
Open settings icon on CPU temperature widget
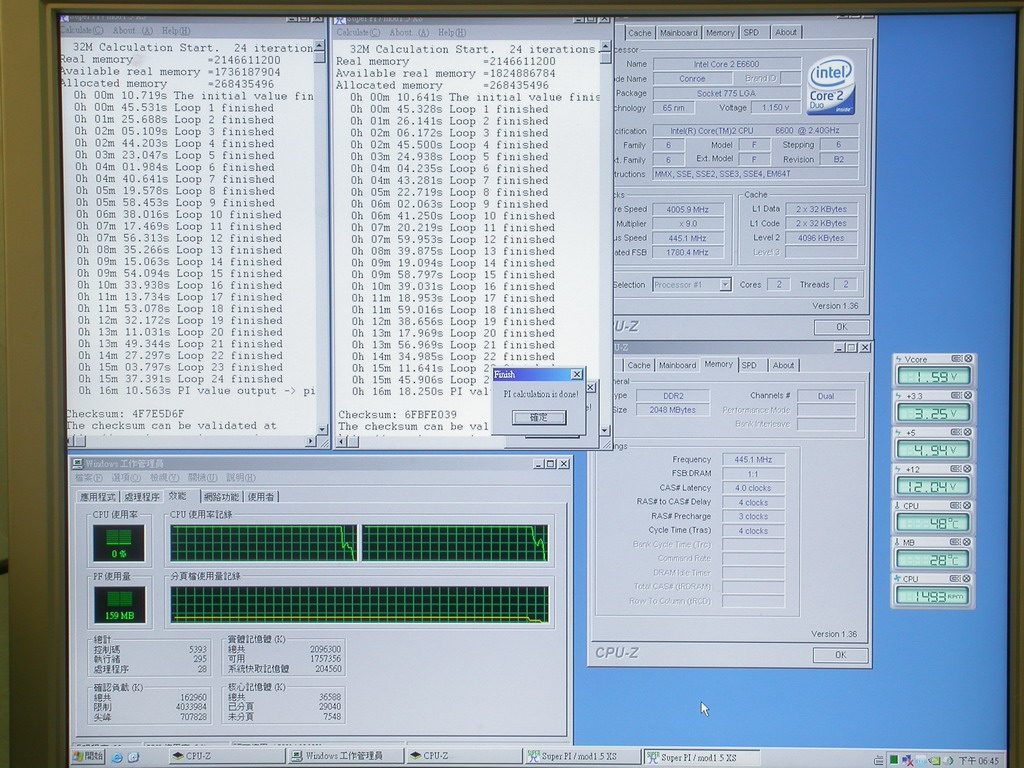tap(956, 506)
